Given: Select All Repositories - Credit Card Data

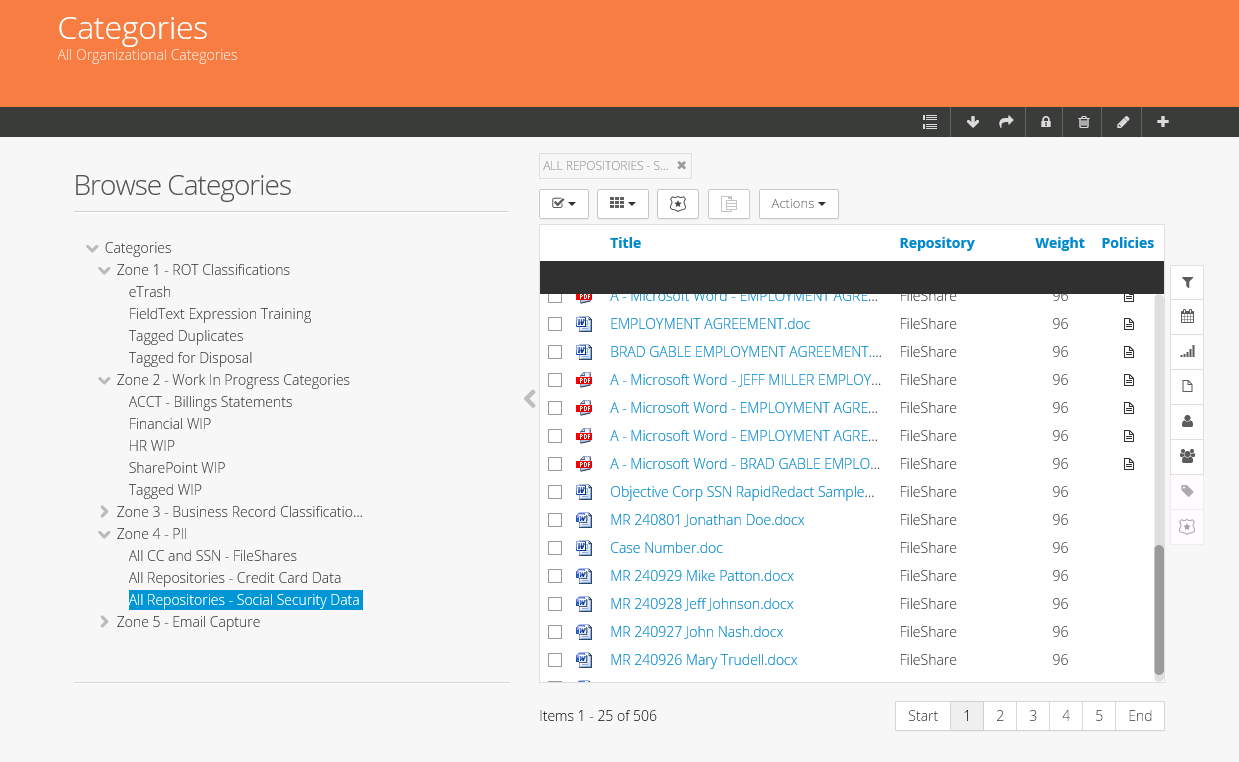Looking at the screenshot, I should coord(235,578).
